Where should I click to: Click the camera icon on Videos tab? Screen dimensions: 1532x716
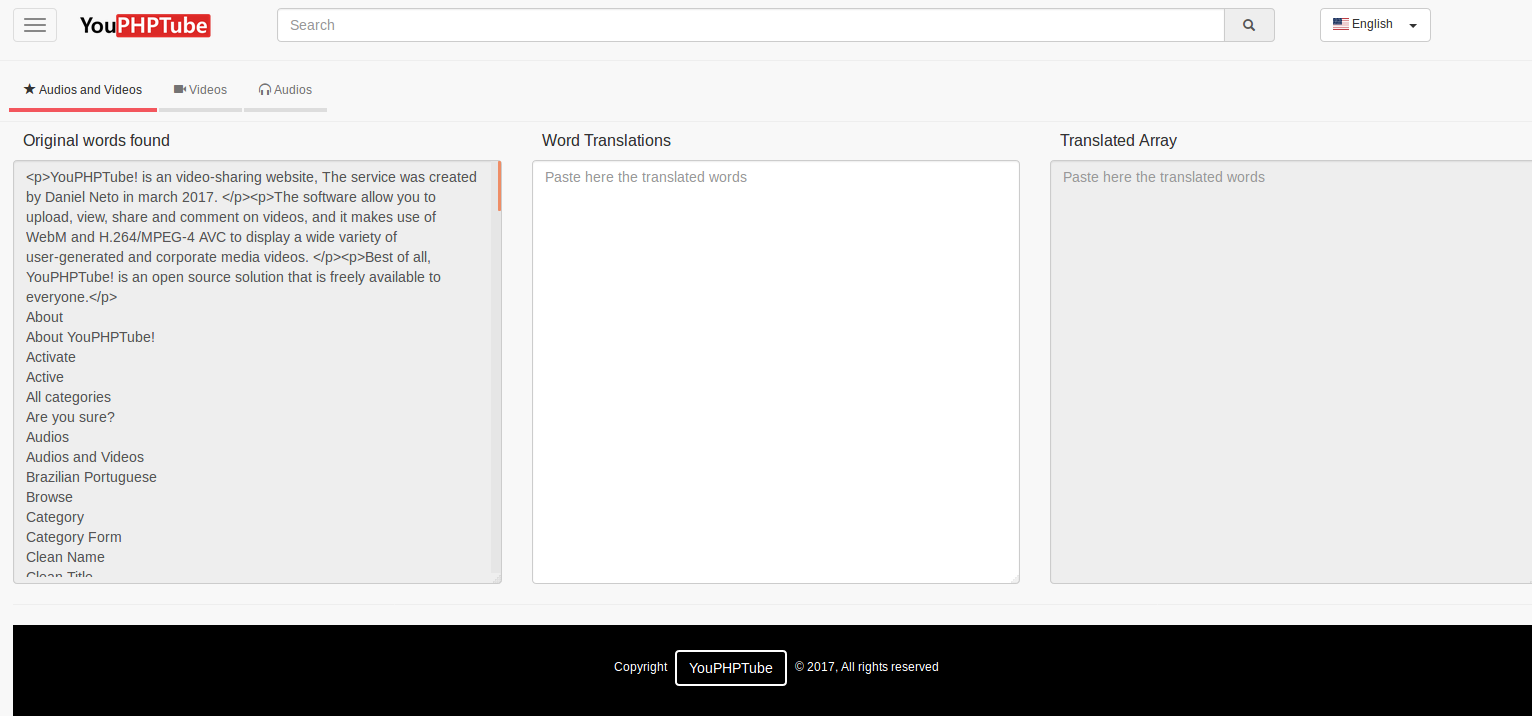[x=180, y=89]
